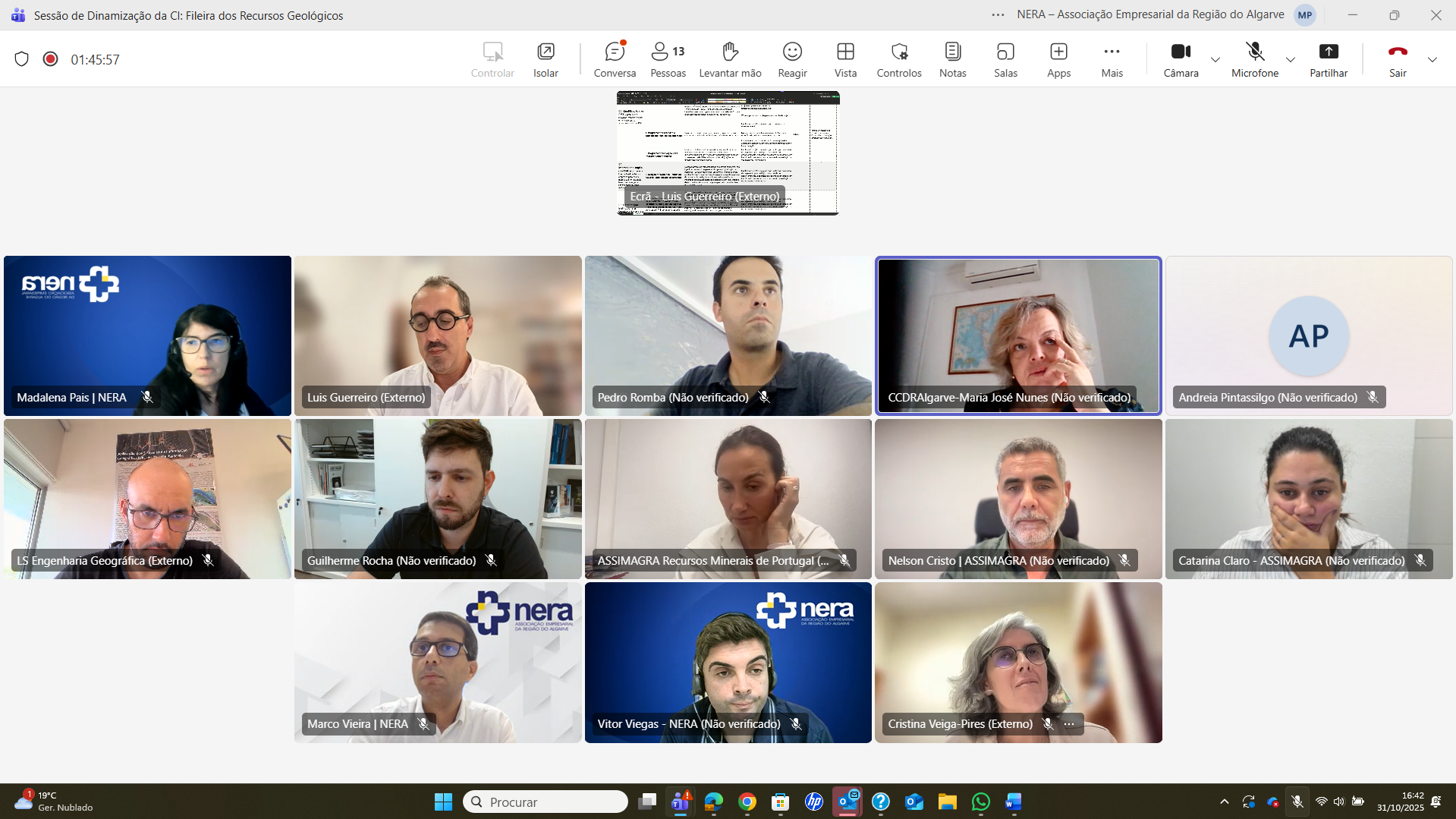The image size is (1456, 819).
Task: Select Luis Guerreiro's shared screen thumbnail
Action: point(728,153)
